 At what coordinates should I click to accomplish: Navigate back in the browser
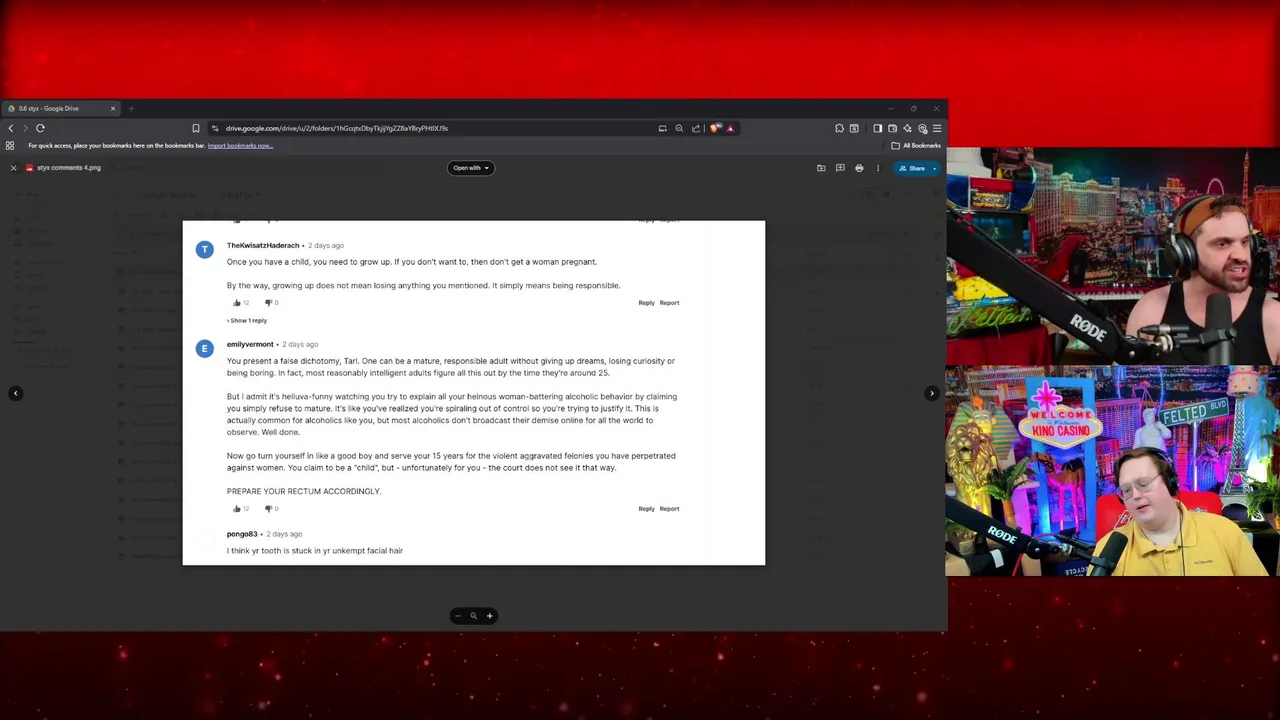click(11, 128)
